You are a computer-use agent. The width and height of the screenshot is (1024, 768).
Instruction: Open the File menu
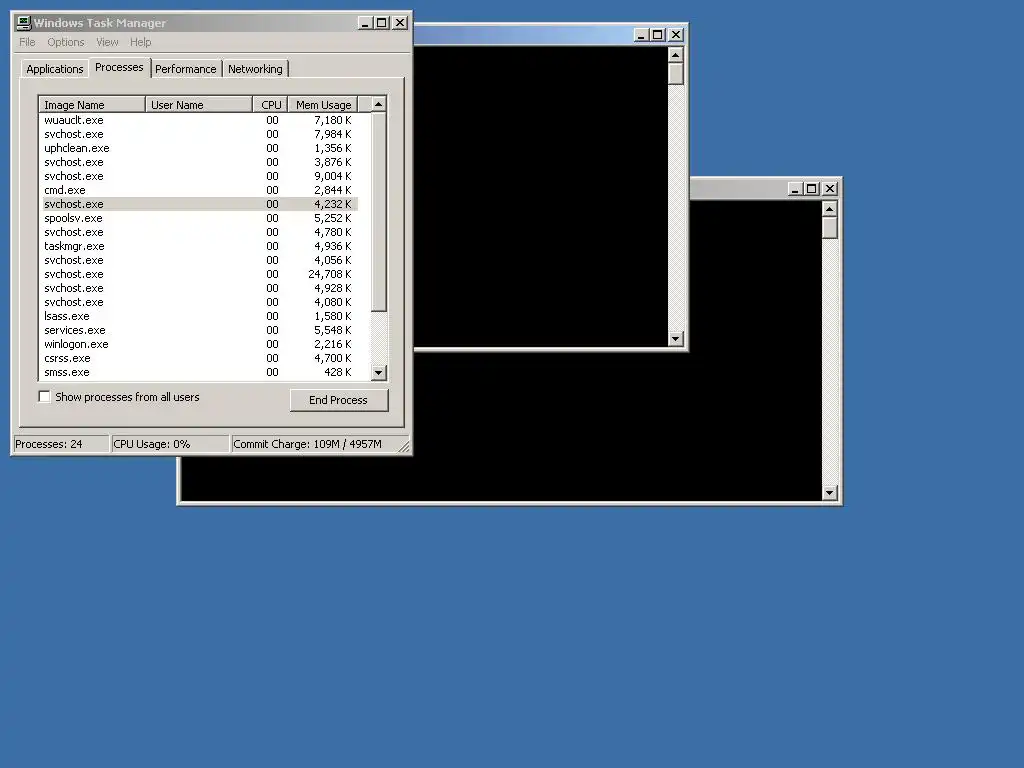[x=27, y=42]
